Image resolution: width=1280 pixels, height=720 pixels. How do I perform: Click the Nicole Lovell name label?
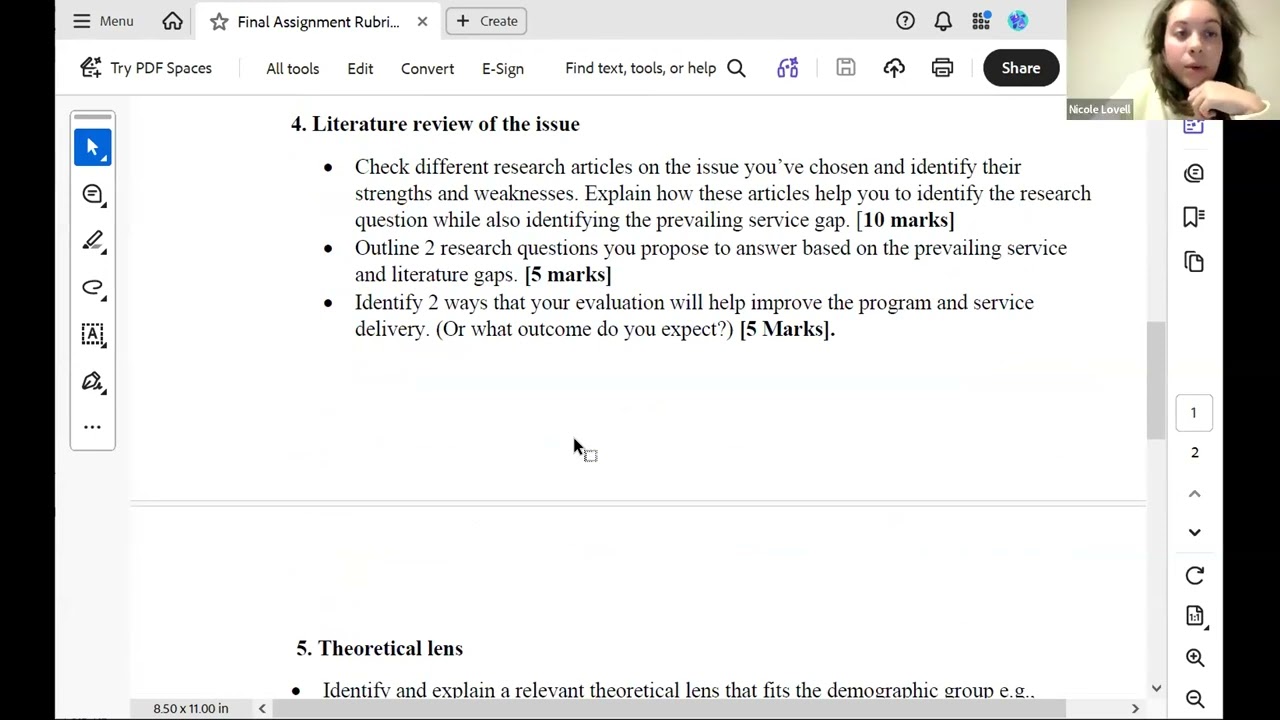click(1099, 110)
